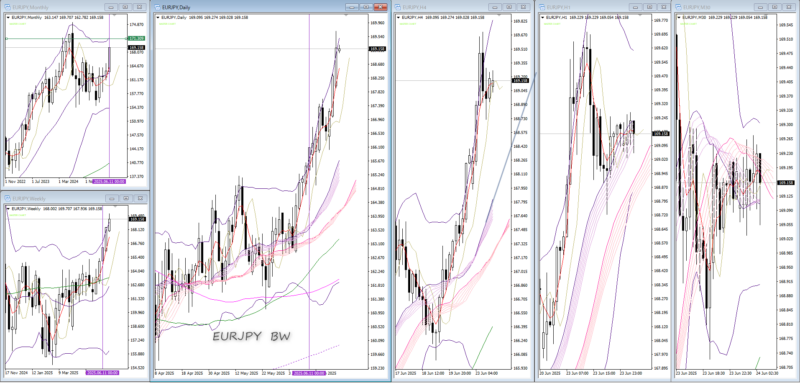The height and width of the screenshot is (383, 800).
Task: Select the 169.960 price on Daily scale
Action: [x=377, y=22]
